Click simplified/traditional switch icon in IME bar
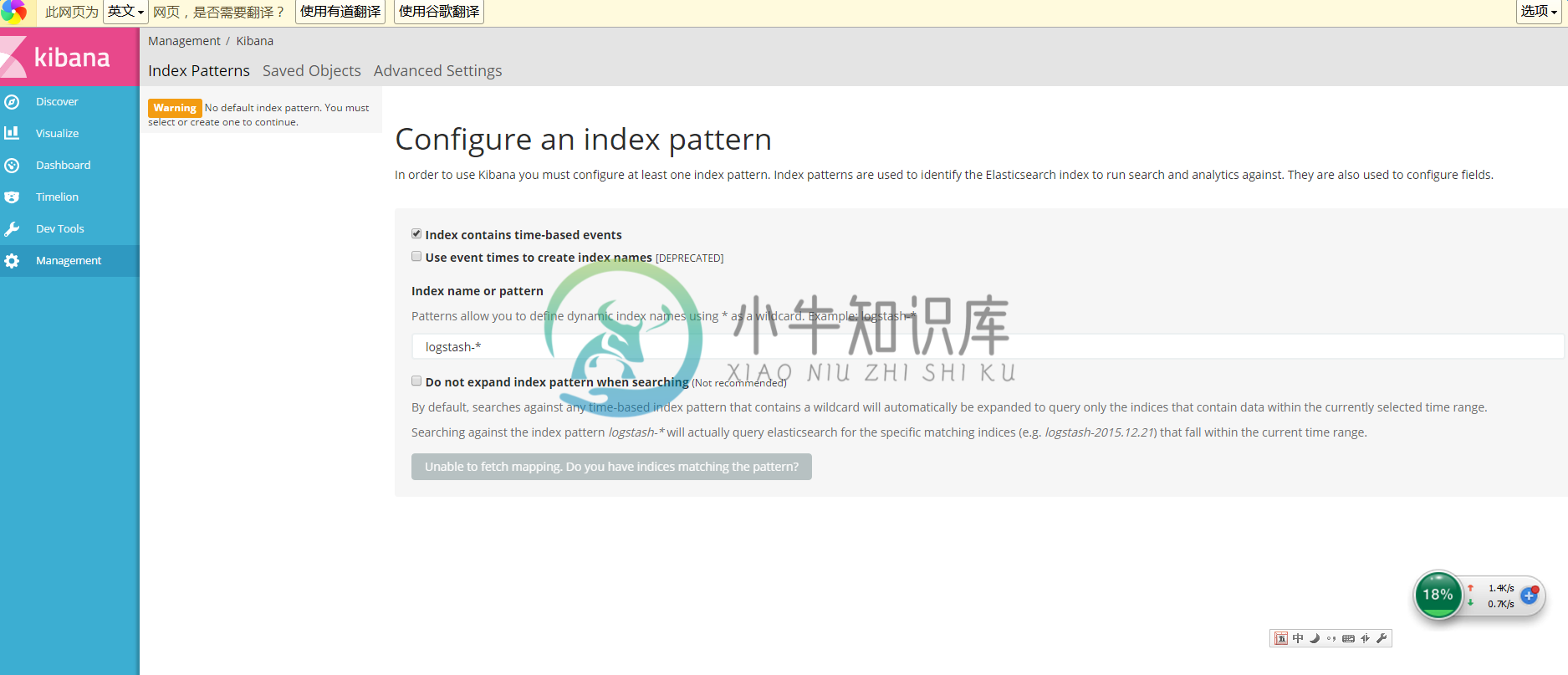The image size is (1568, 675). (x=1365, y=638)
